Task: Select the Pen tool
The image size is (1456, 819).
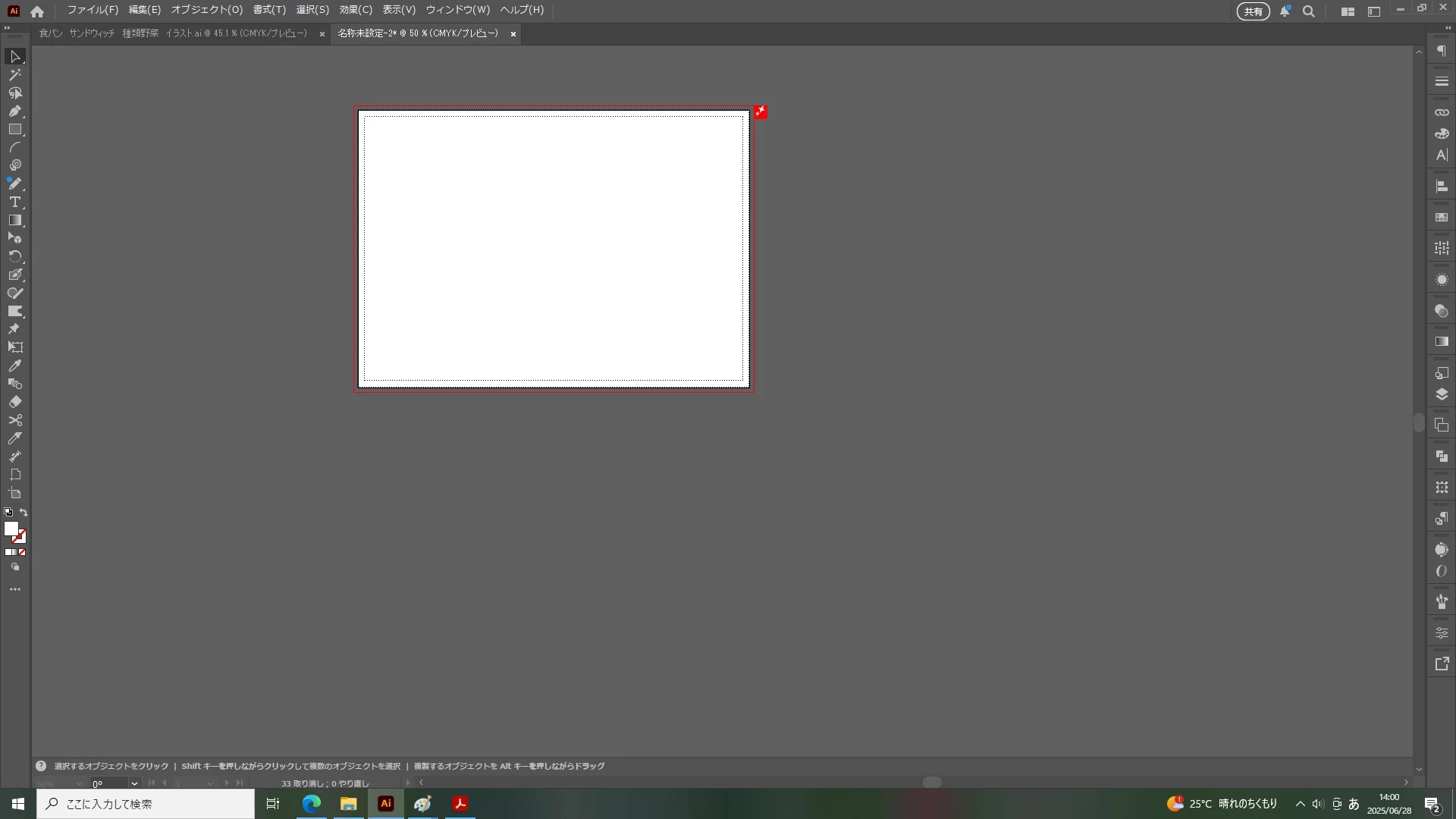Action: 14,111
